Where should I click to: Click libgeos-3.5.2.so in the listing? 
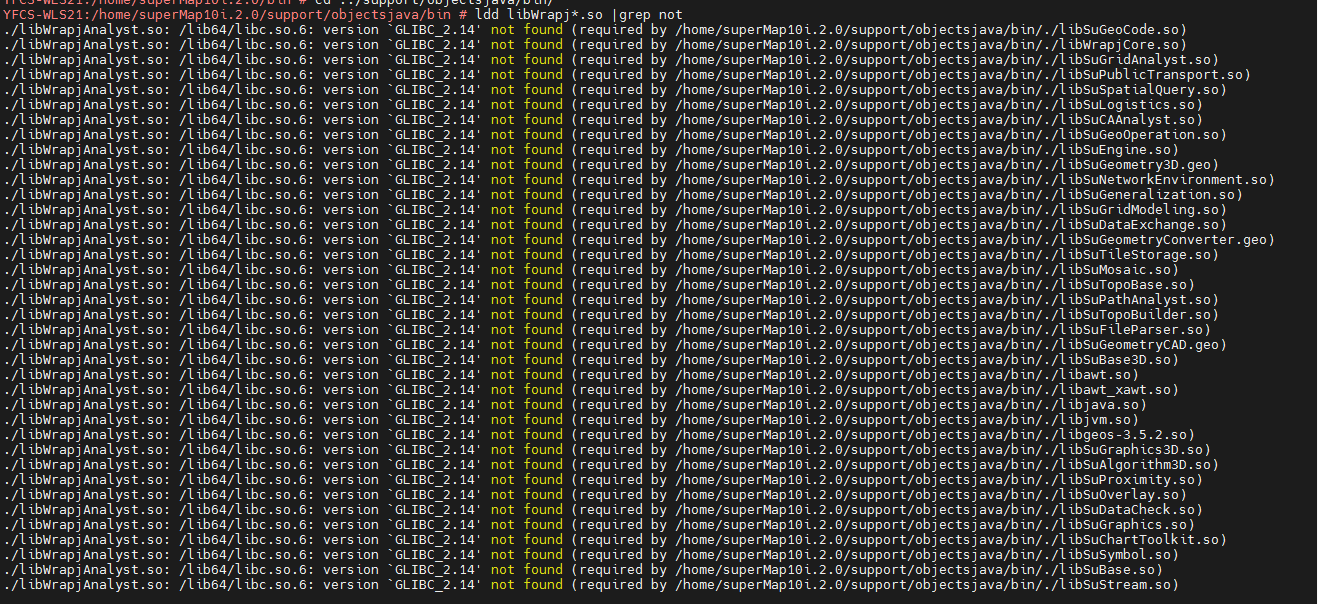[1123, 435]
